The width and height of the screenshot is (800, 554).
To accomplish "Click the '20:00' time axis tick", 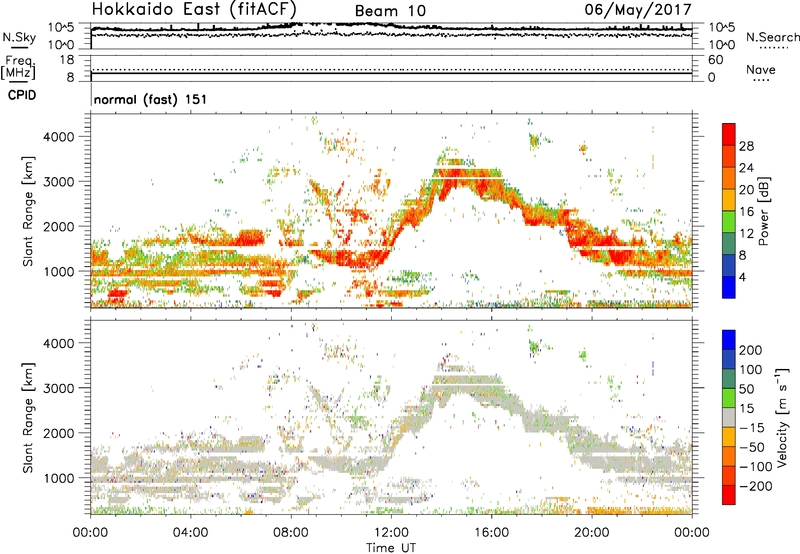I will pyautogui.click(x=591, y=533).
